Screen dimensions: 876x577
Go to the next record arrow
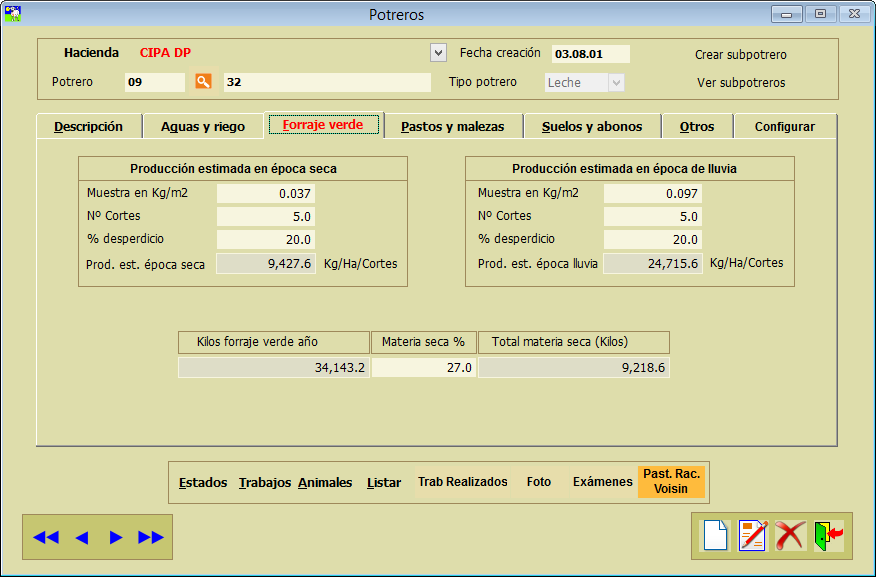pos(116,537)
